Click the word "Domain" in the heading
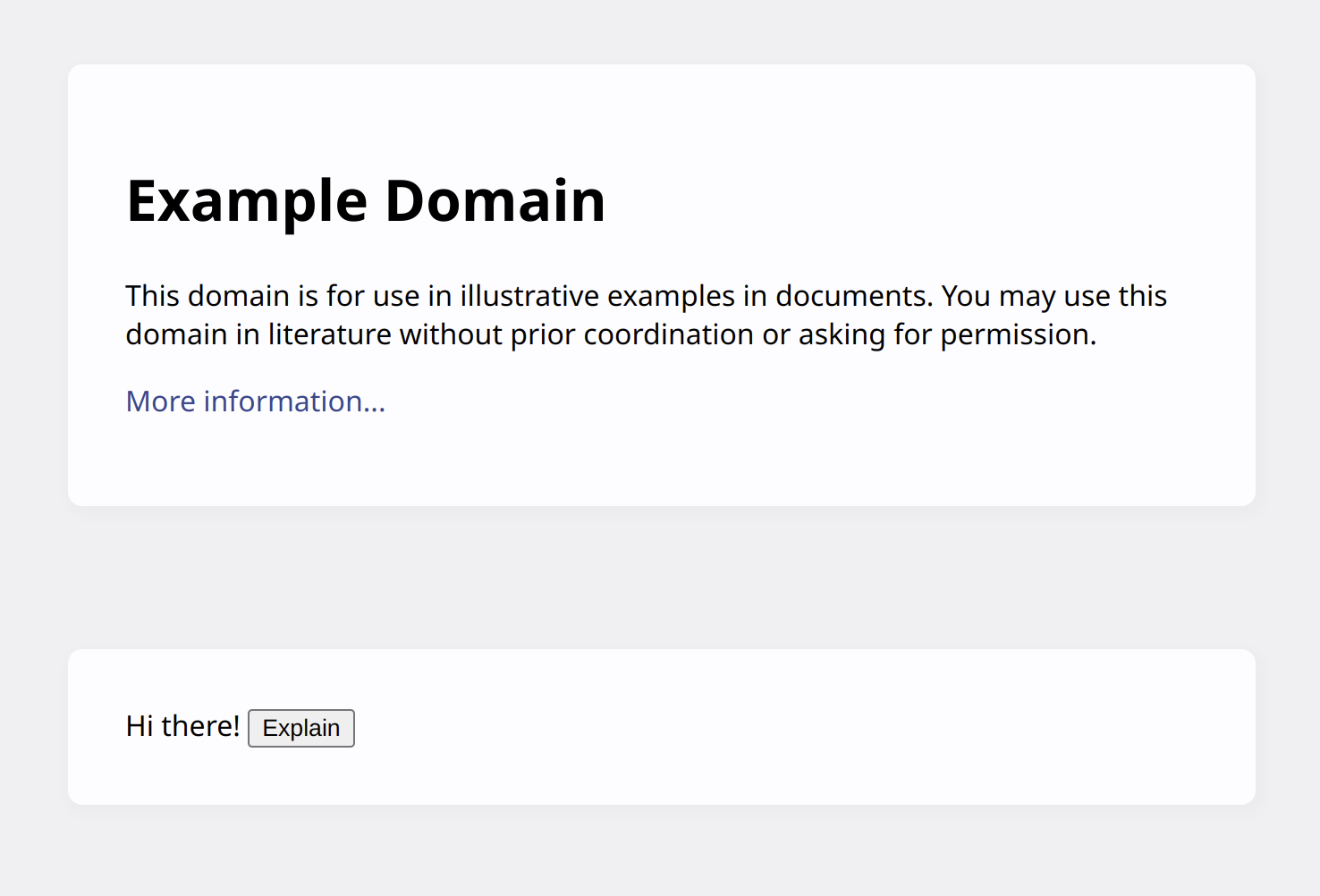 click(x=495, y=200)
